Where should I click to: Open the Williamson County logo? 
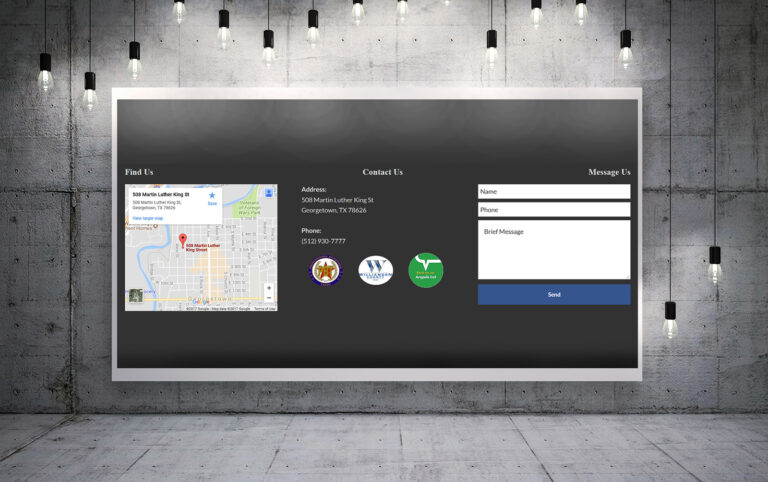376,270
